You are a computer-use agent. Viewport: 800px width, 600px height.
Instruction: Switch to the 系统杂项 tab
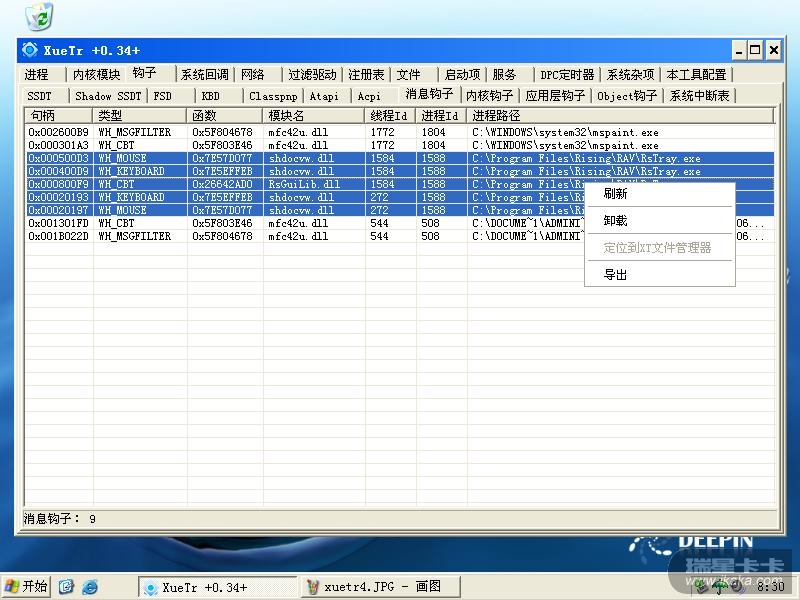[630, 75]
